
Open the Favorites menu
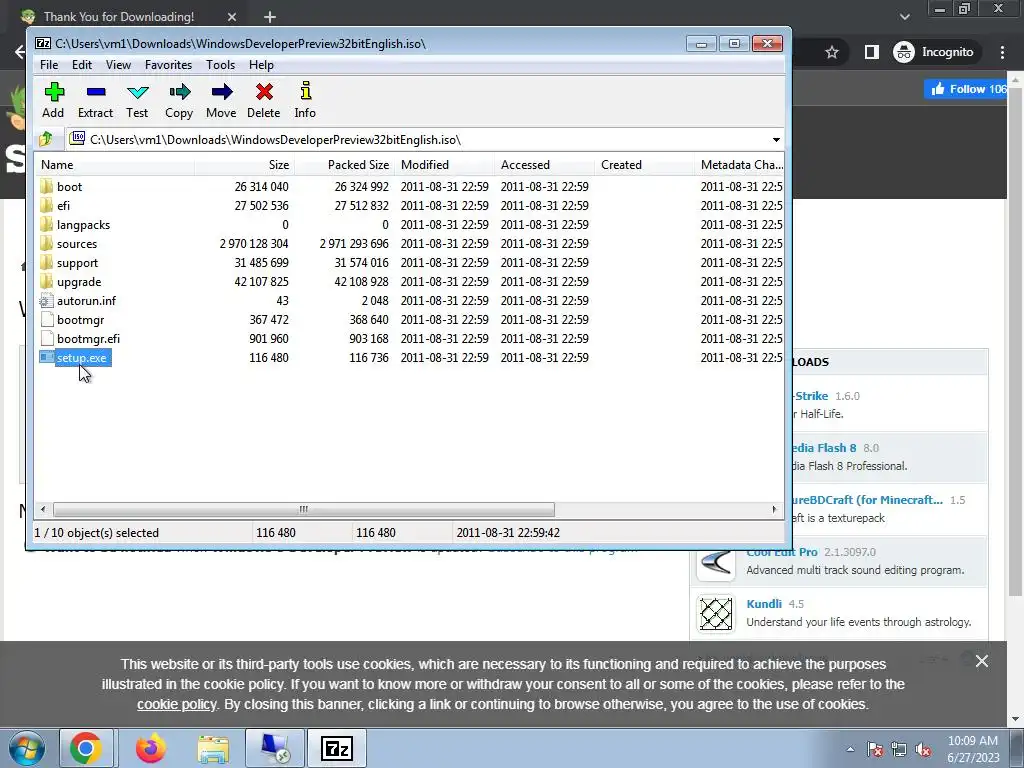[x=168, y=65]
